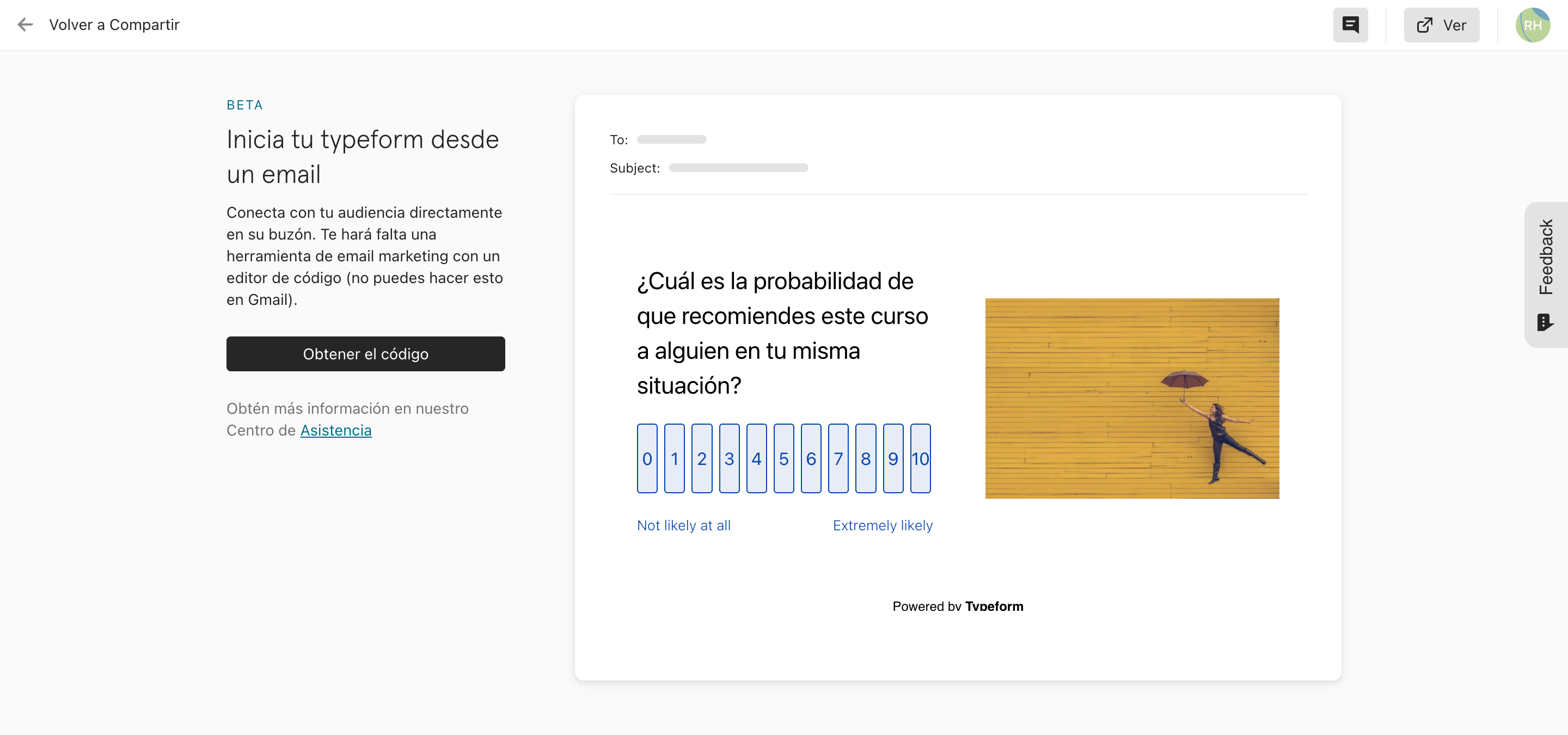The image size is (1568, 735).
Task: Click the Ver preview button
Action: coord(1441,25)
